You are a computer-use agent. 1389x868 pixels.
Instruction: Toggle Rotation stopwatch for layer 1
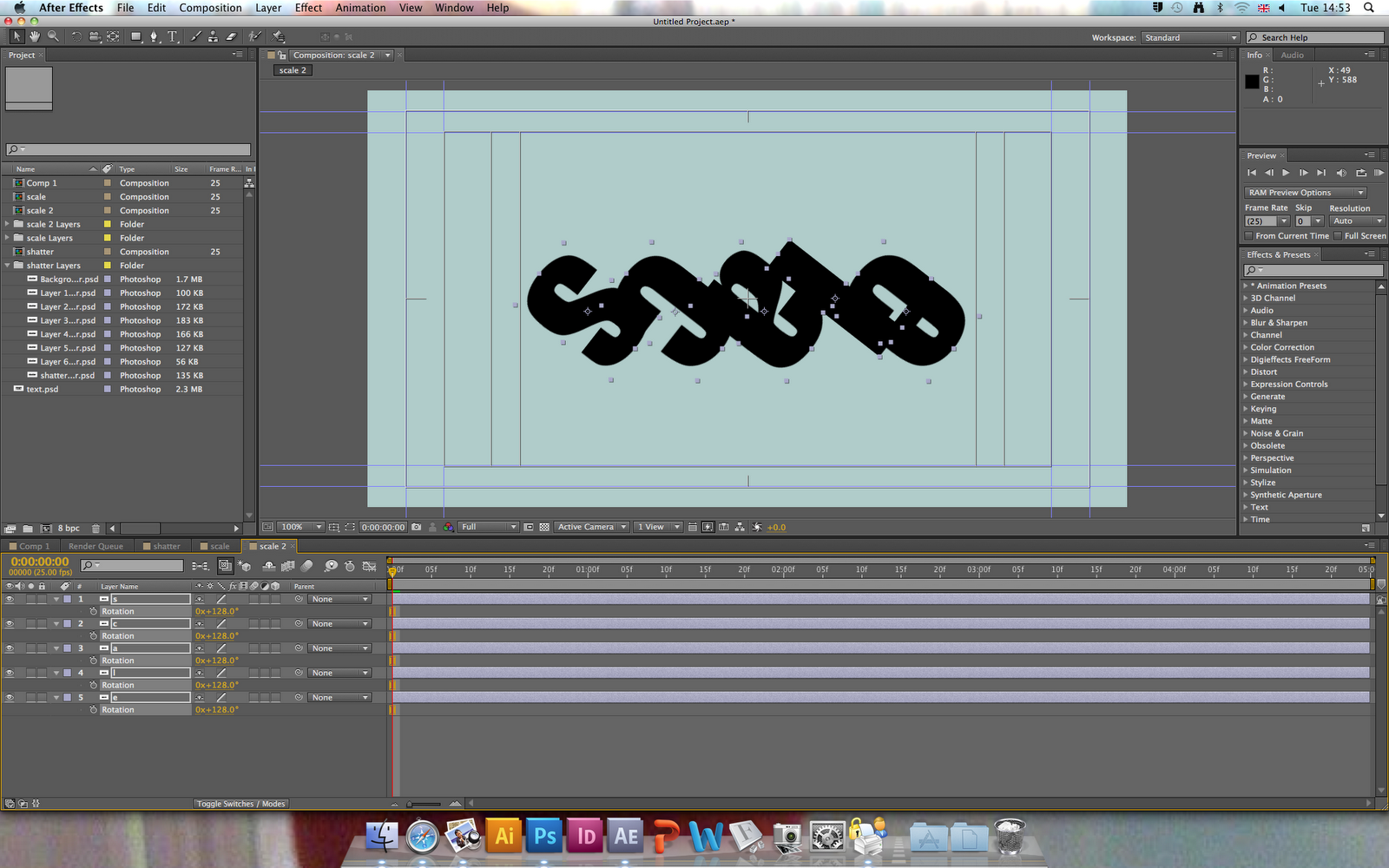[93, 611]
